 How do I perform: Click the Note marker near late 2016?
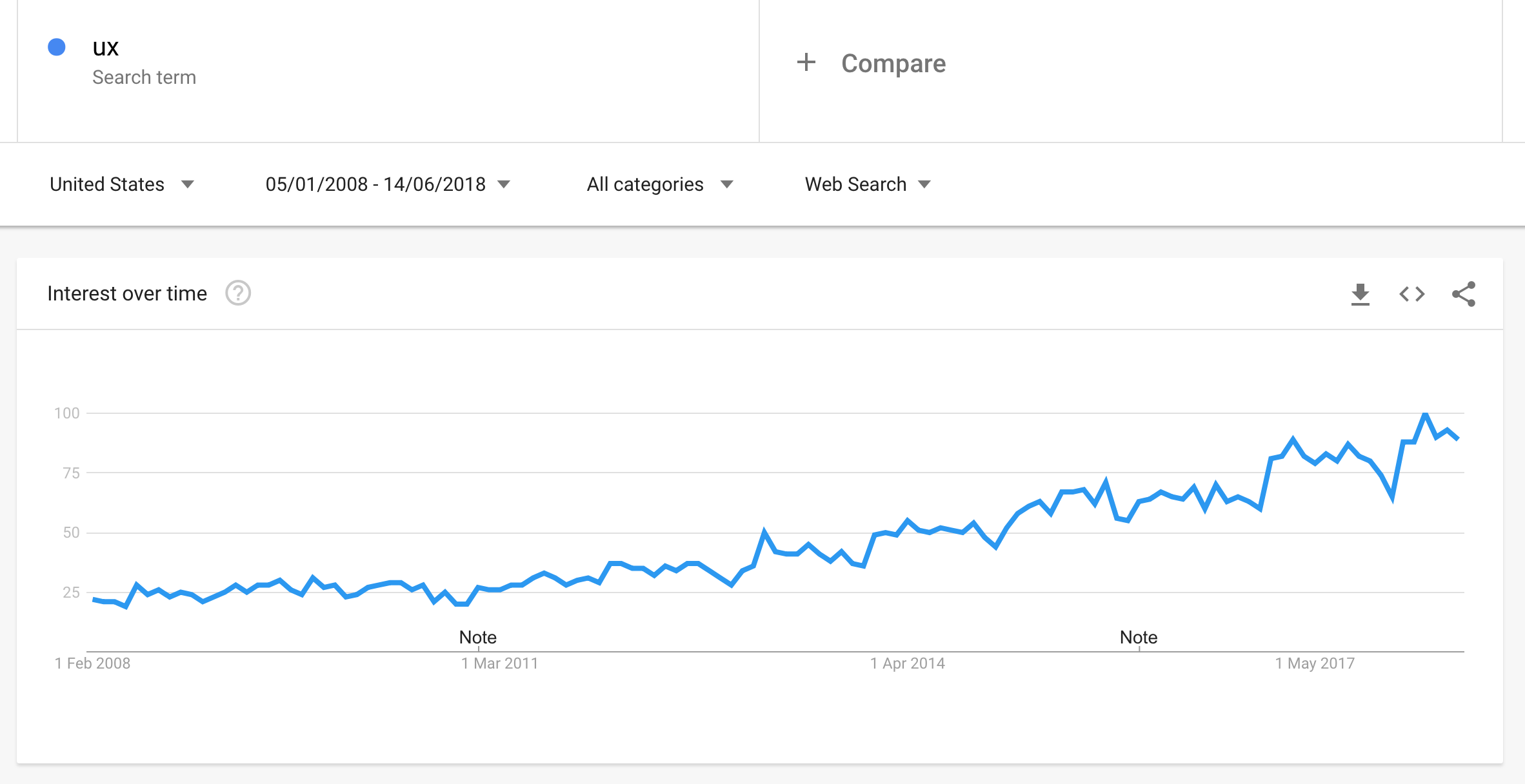click(1139, 637)
